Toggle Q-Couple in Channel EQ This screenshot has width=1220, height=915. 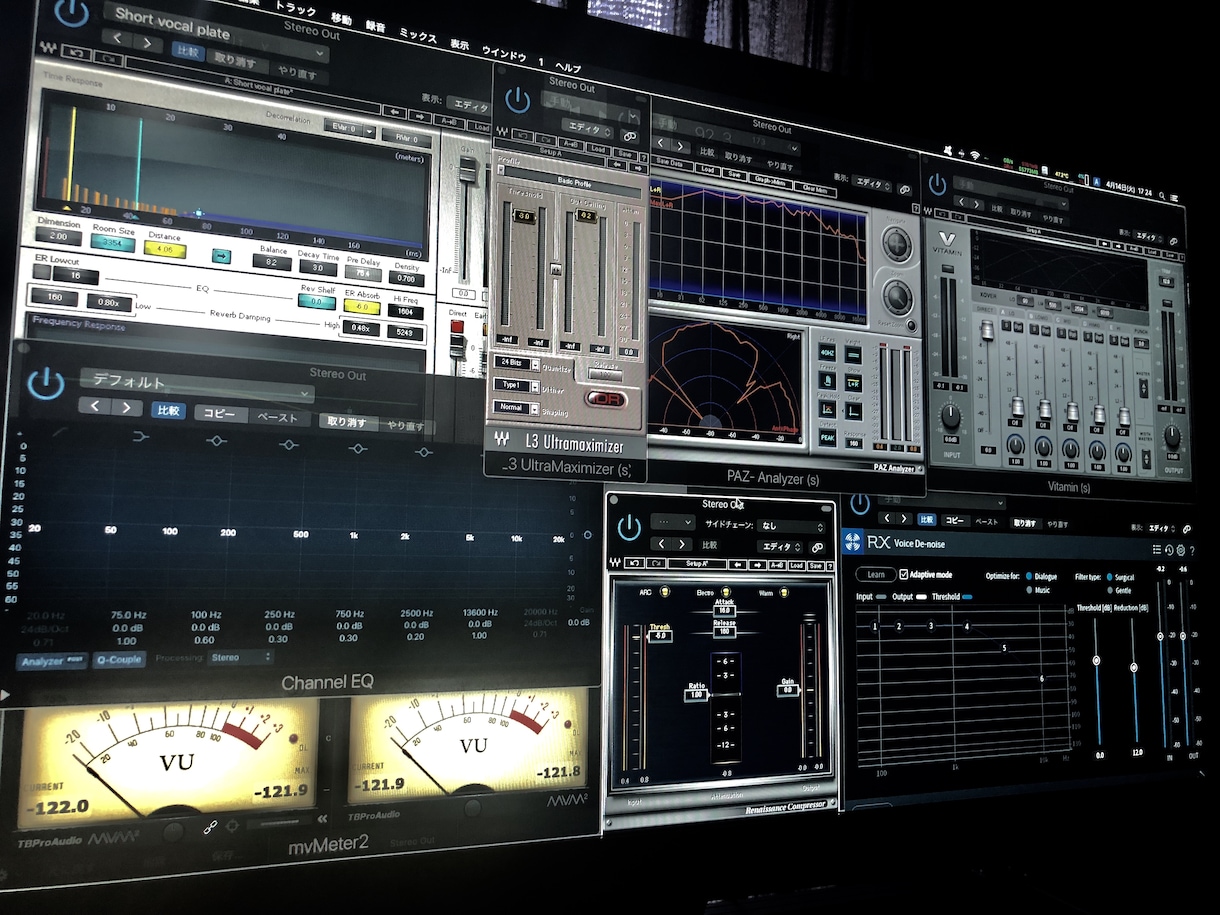pyautogui.click(x=119, y=660)
